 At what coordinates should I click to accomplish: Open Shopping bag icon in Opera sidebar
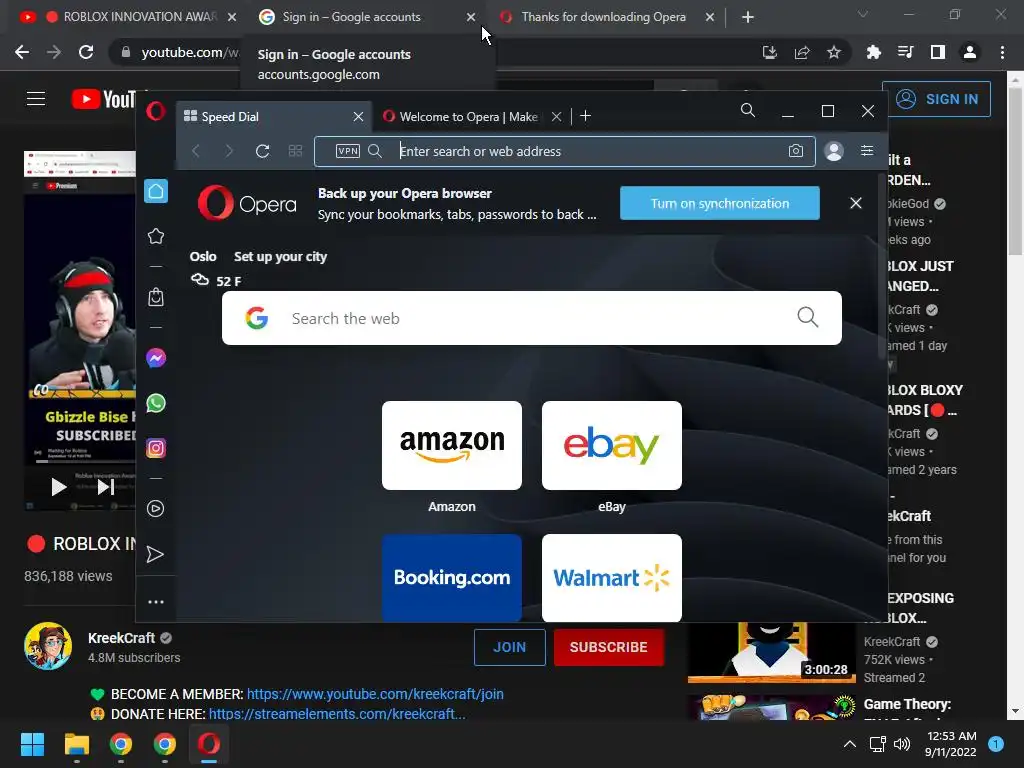pyautogui.click(x=156, y=297)
